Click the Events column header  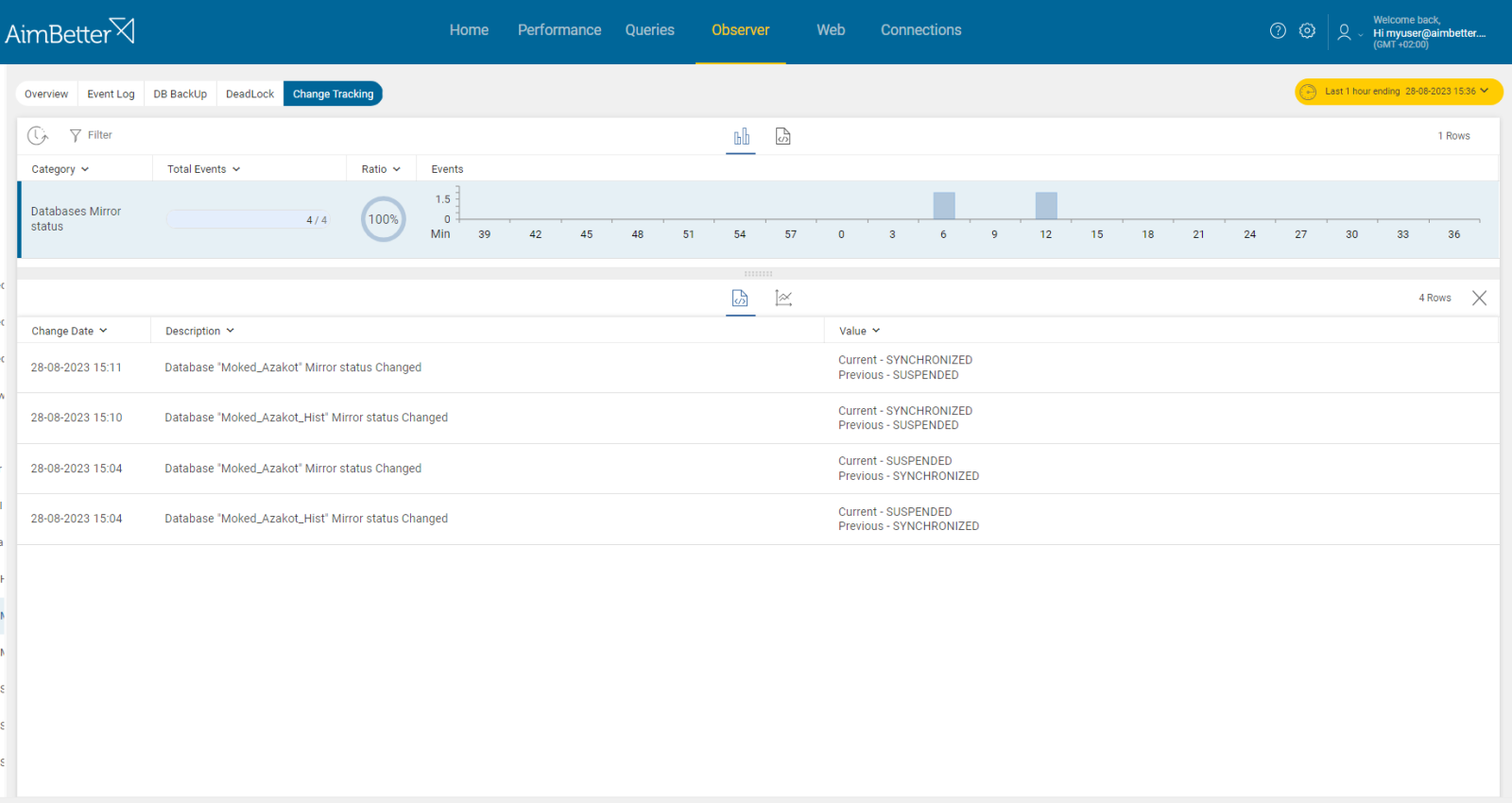[447, 170]
